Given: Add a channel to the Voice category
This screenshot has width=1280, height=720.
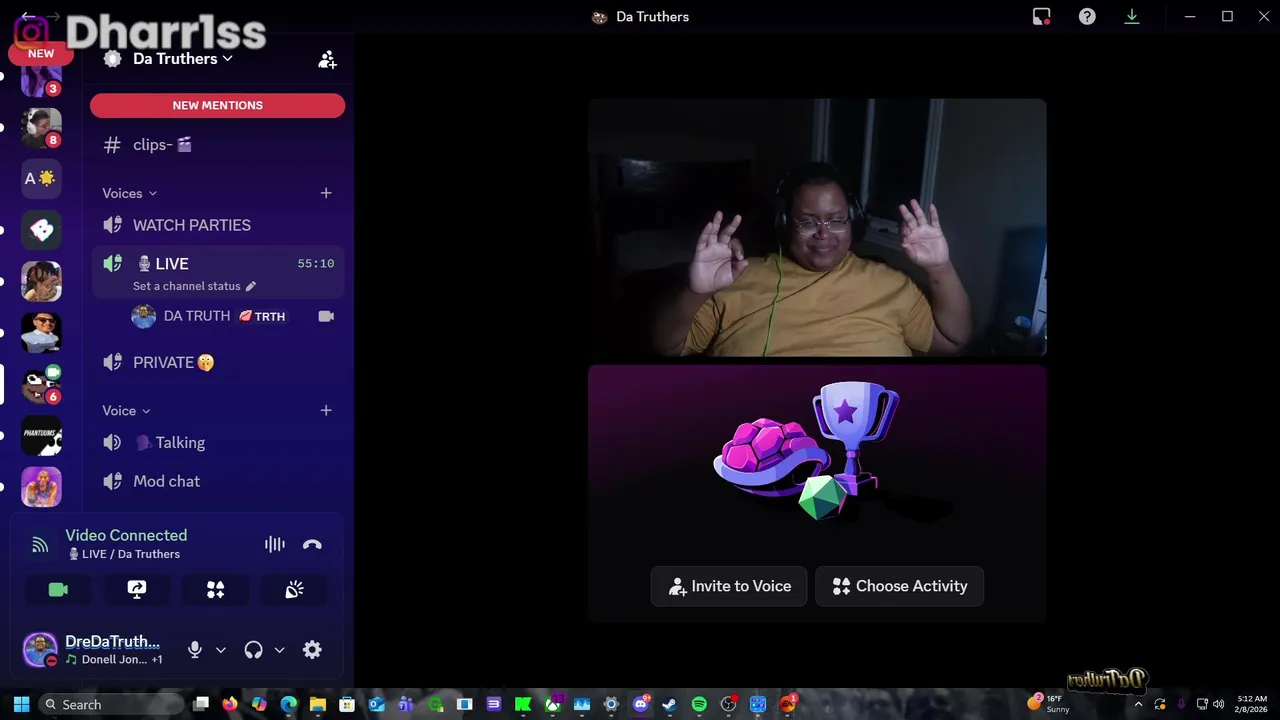Looking at the screenshot, I should pyautogui.click(x=326, y=410).
